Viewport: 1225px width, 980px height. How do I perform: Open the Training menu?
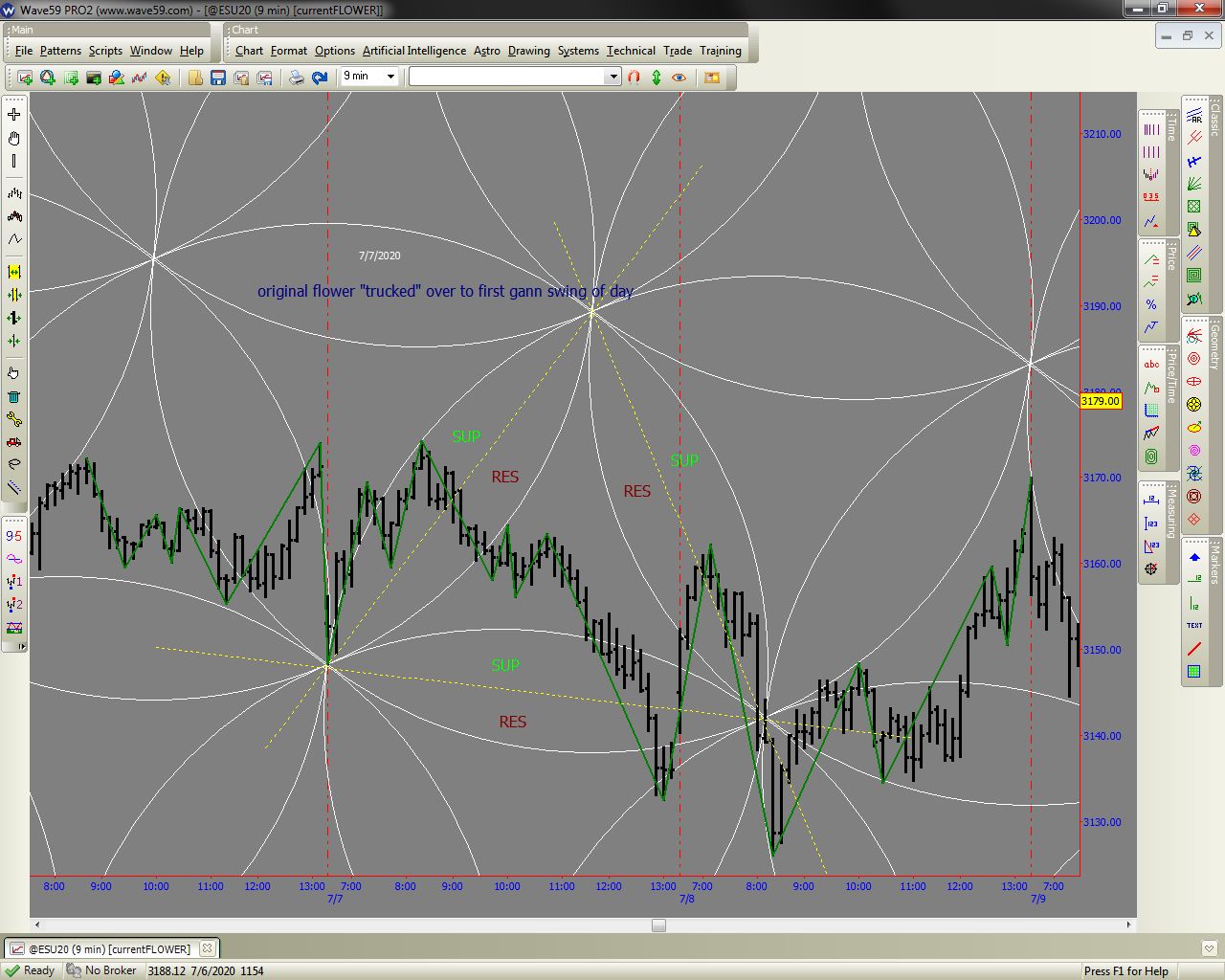721,51
